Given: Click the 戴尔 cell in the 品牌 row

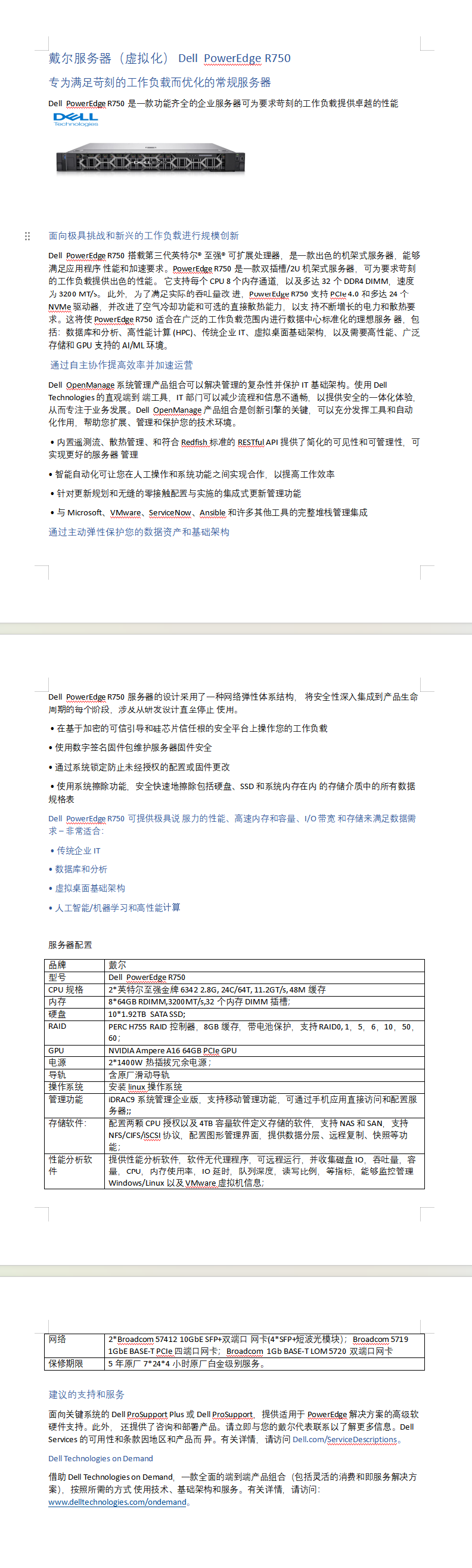Looking at the screenshot, I should (x=264, y=965).
